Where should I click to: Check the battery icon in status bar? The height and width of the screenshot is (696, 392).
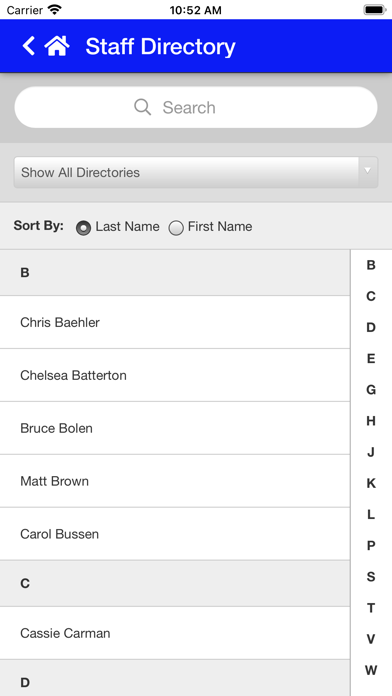[x=375, y=10]
